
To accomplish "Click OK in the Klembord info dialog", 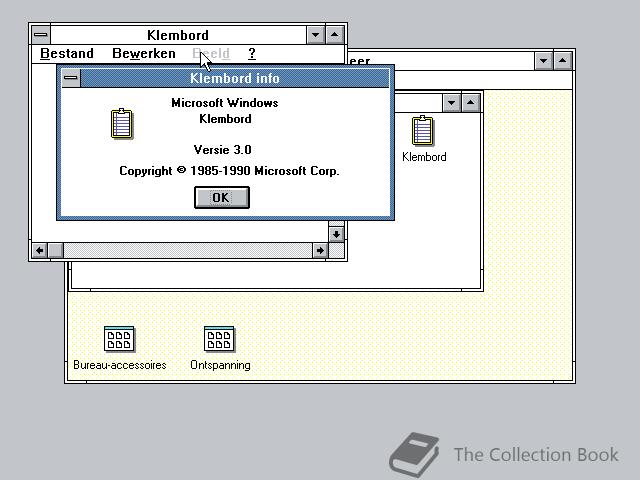I will pos(222,198).
